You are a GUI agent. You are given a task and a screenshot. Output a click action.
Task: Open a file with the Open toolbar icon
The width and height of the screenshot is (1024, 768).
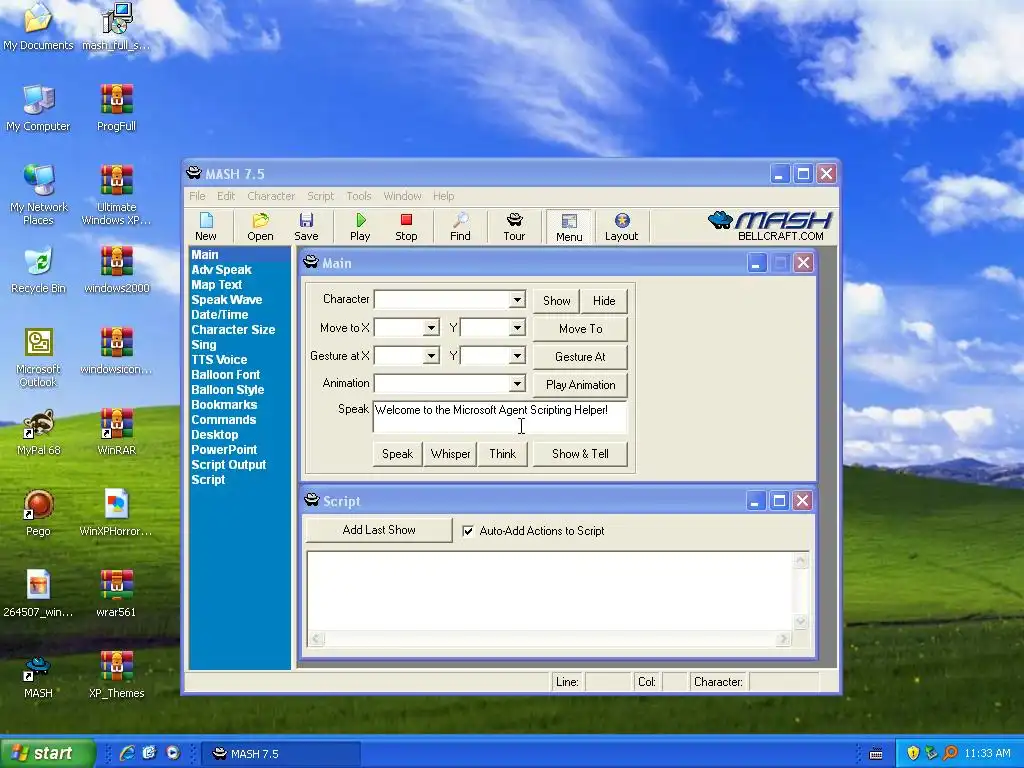[260, 226]
